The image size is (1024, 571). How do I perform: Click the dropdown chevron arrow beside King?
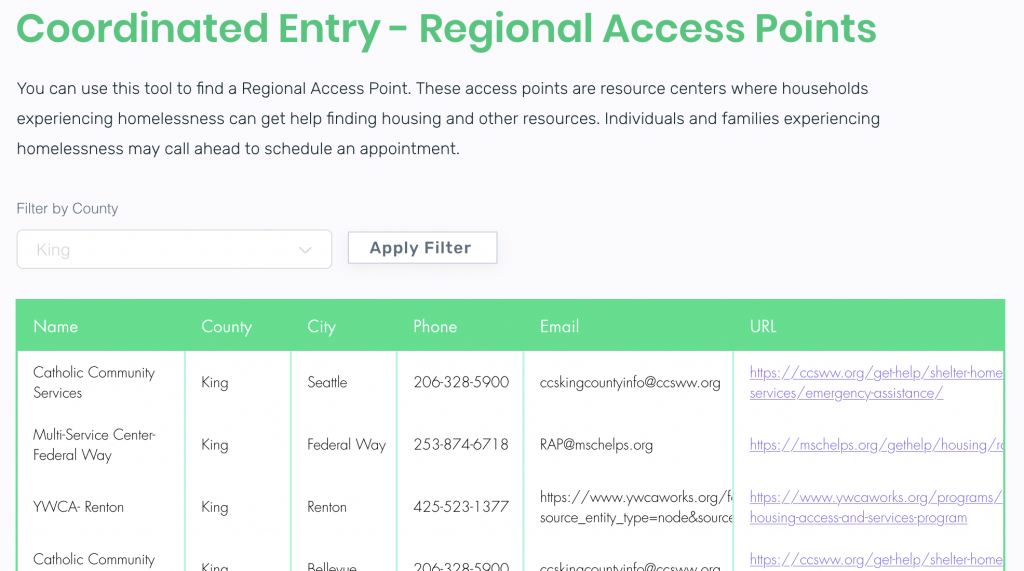pyautogui.click(x=305, y=250)
